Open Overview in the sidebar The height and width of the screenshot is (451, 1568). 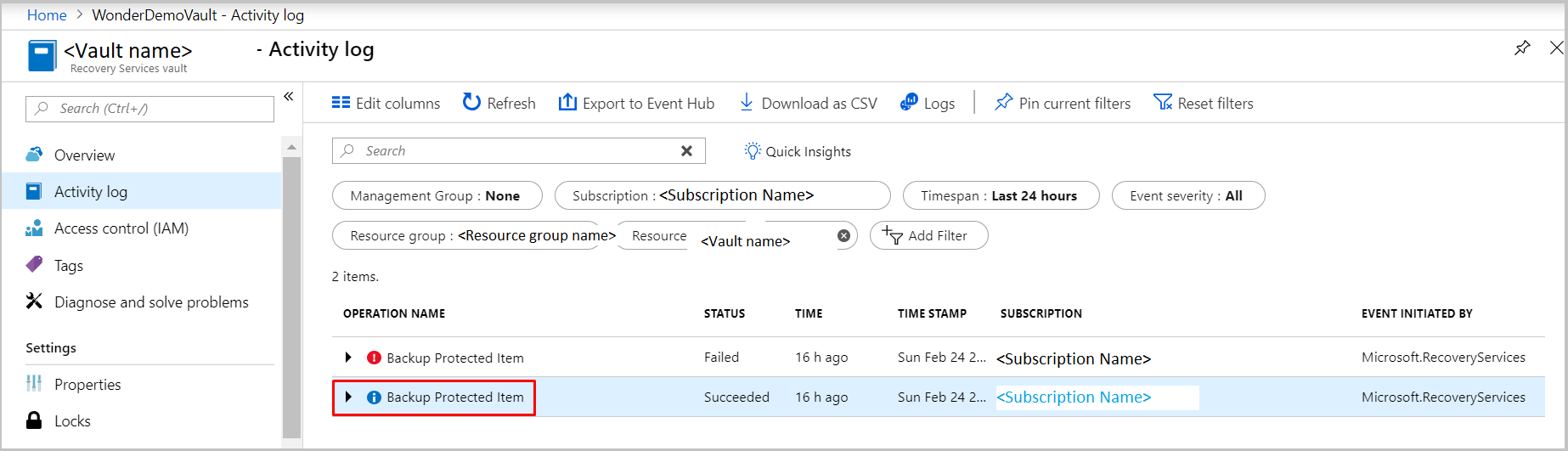[x=84, y=155]
